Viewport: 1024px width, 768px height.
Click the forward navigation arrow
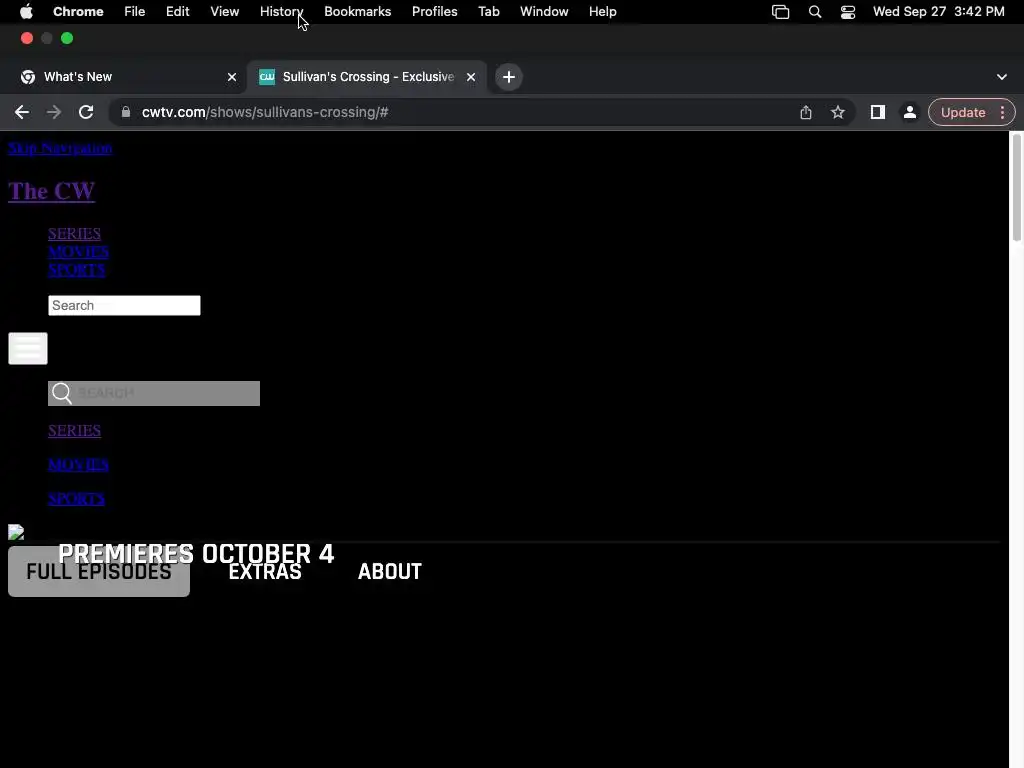[54, 112]
